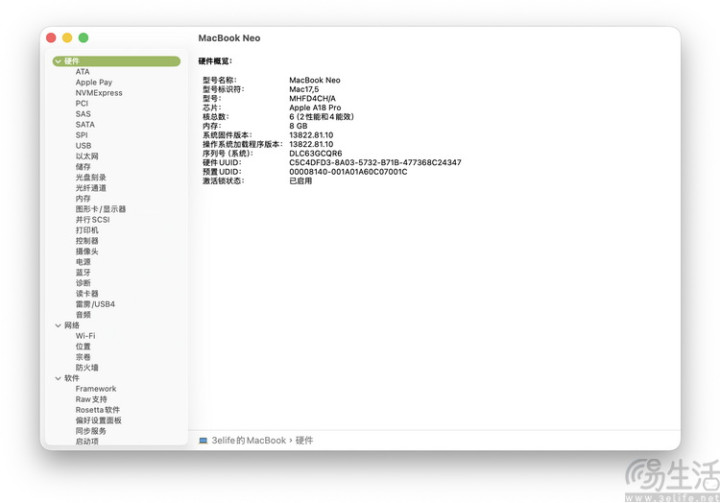Select Raw 支持 in the sidebar
The height and width of the screenshot is (503, 720).
(x=91, y=399)
